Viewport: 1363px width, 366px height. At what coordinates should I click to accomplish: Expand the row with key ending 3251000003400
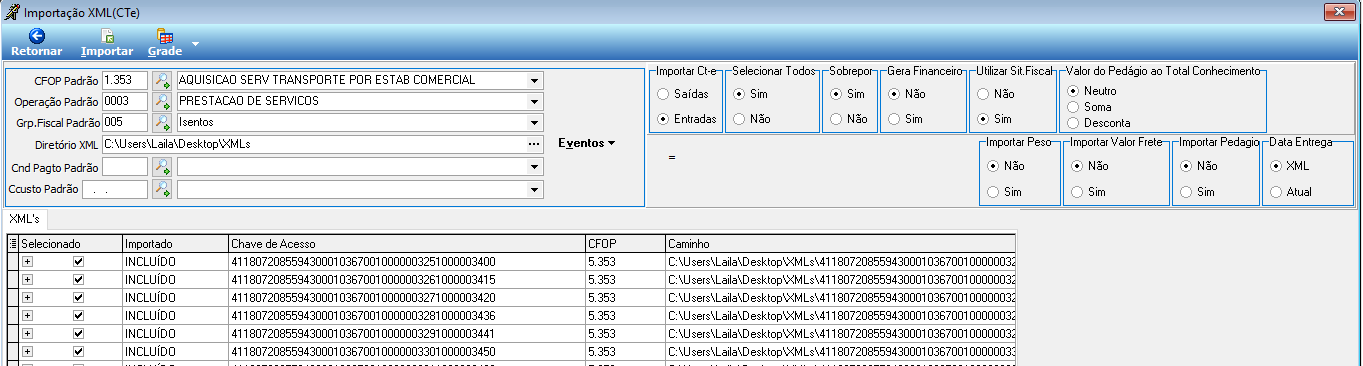(28, 262)
